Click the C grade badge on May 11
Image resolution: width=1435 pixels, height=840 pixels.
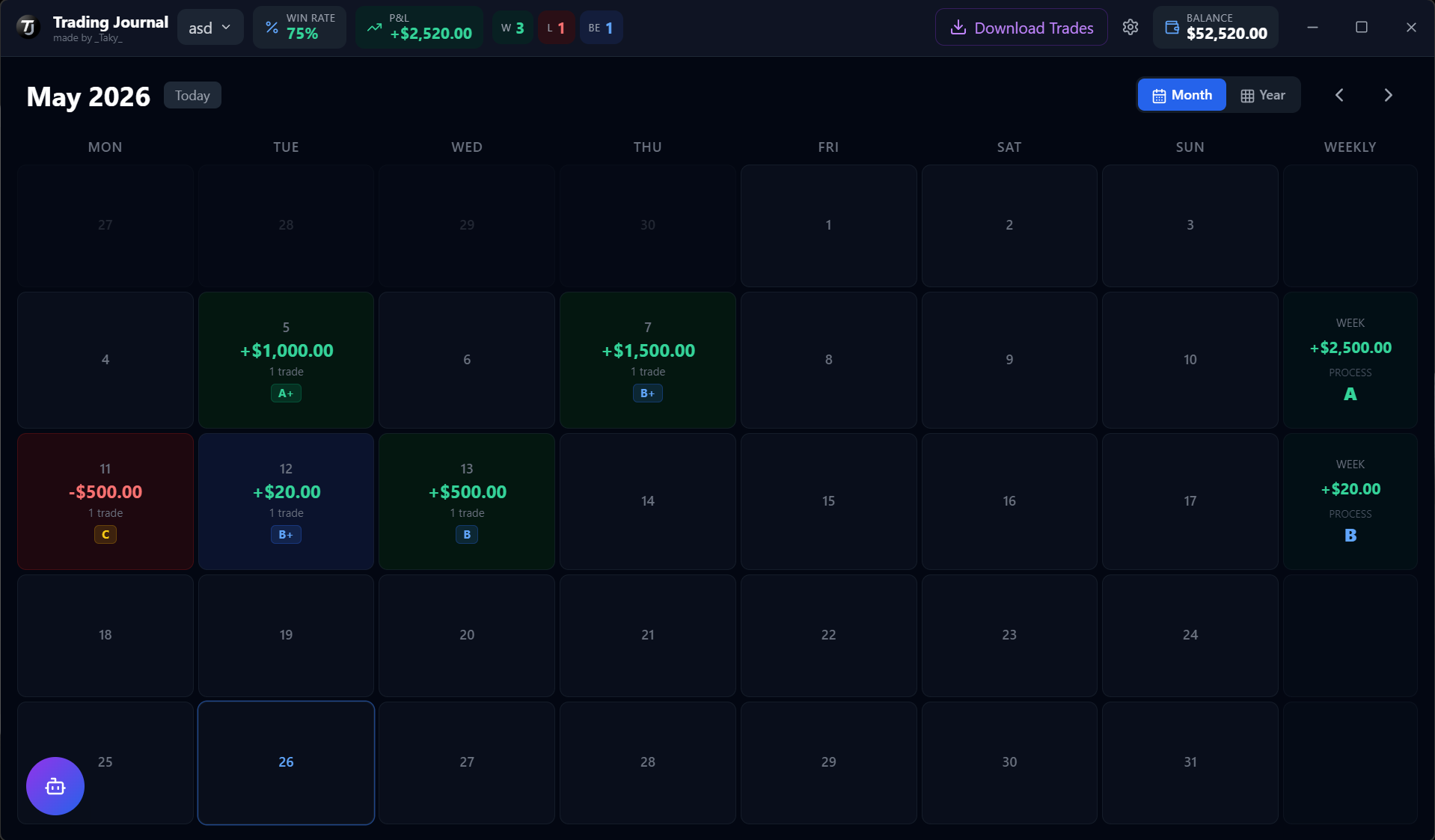(105, 534)
